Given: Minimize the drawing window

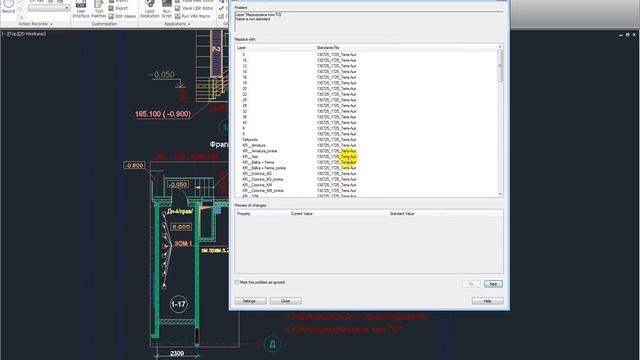Looking at the screenshot, I should (x=621, y=35).
